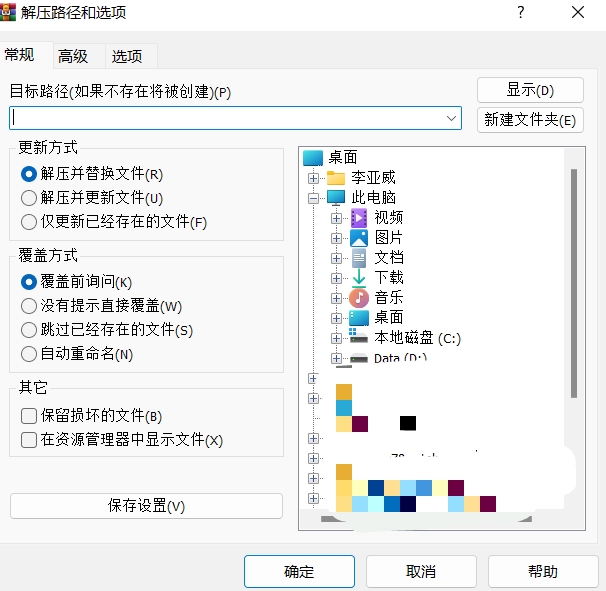Click the 下载 downloads arrow icon
The width and height of the screenshot is (606, 591).
tap(359, 278)
